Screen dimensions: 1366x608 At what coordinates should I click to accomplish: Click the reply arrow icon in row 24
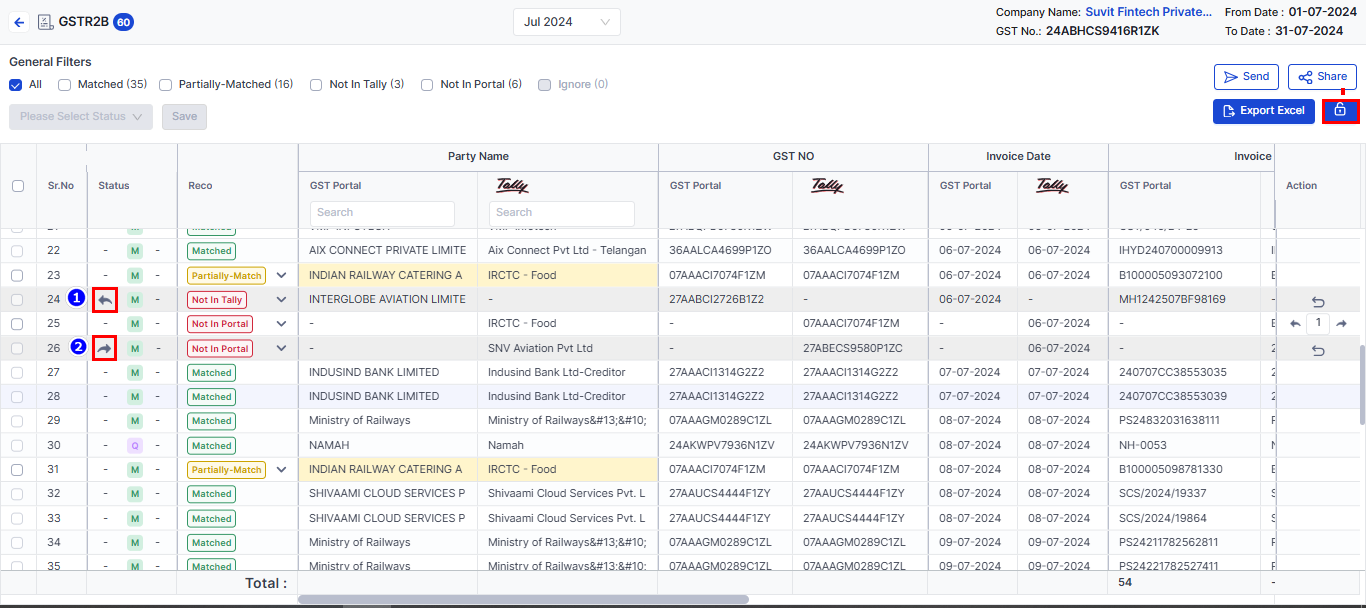coord(105,299)
